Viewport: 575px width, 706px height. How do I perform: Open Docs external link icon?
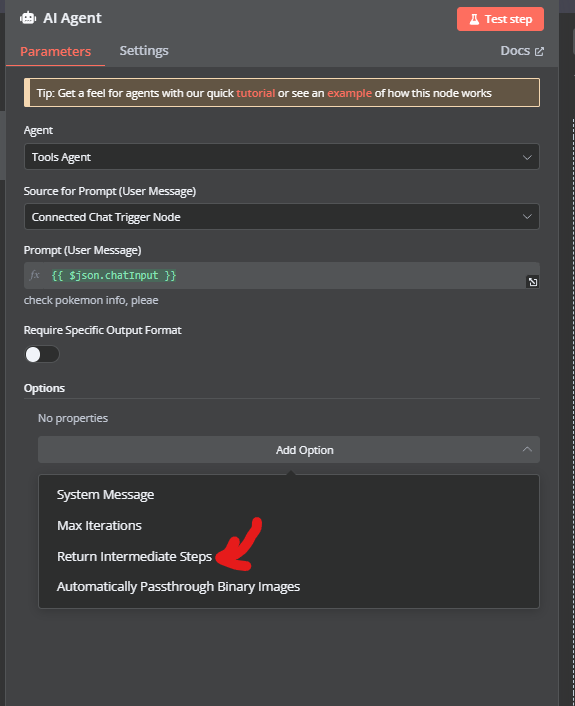[539, 51]
